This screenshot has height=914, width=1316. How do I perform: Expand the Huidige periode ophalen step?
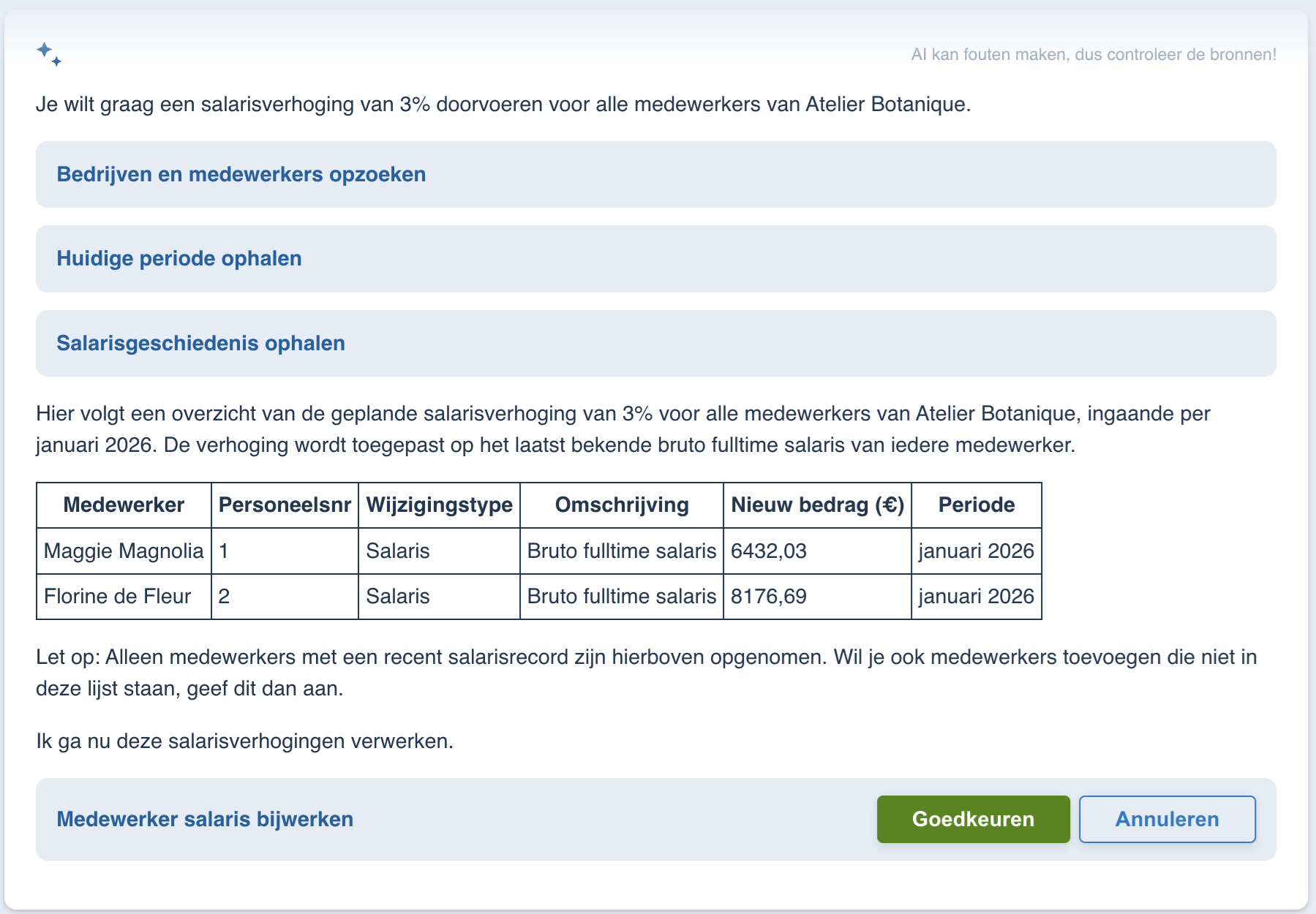tap(656, 259)
